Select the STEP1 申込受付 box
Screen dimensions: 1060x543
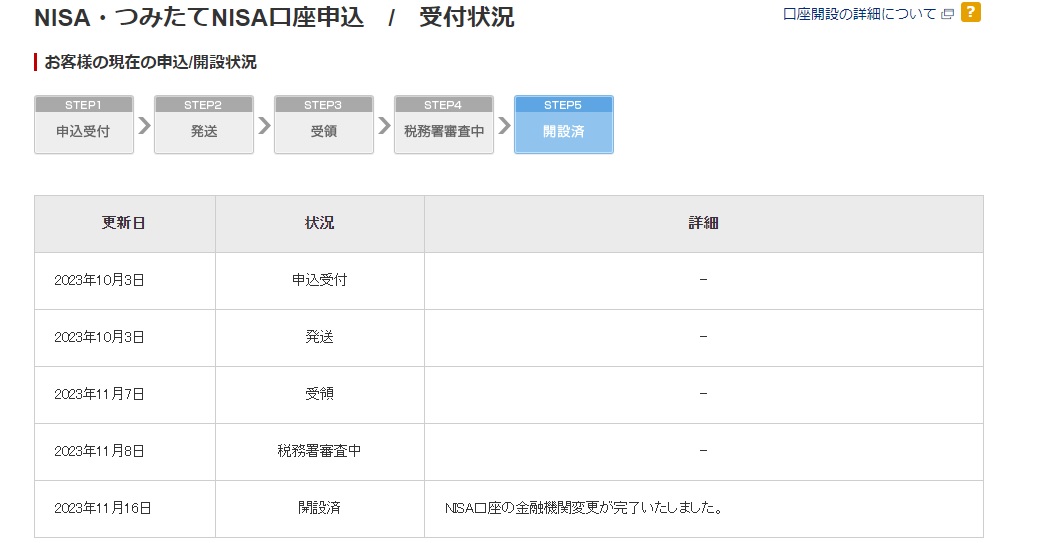(84, 124)
